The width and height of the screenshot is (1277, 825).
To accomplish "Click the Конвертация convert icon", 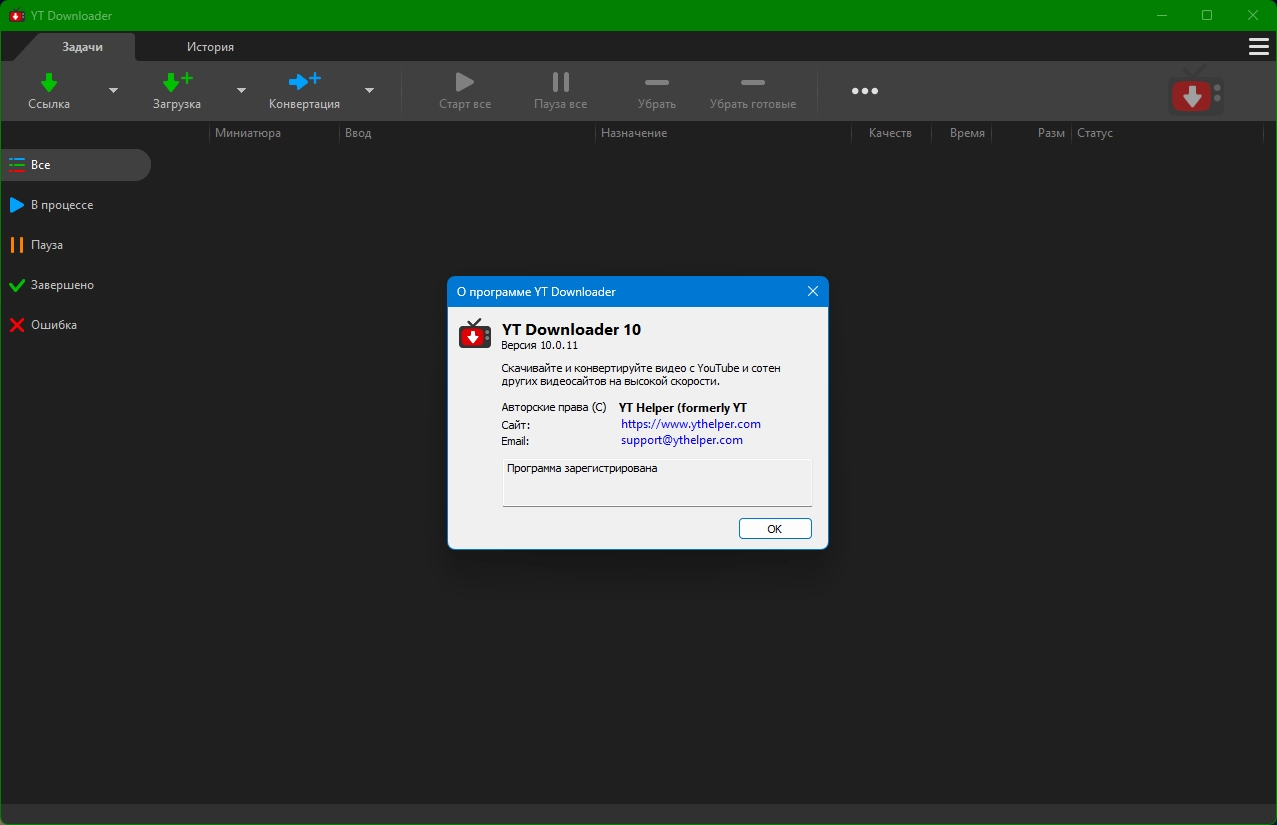I will 304,82.
